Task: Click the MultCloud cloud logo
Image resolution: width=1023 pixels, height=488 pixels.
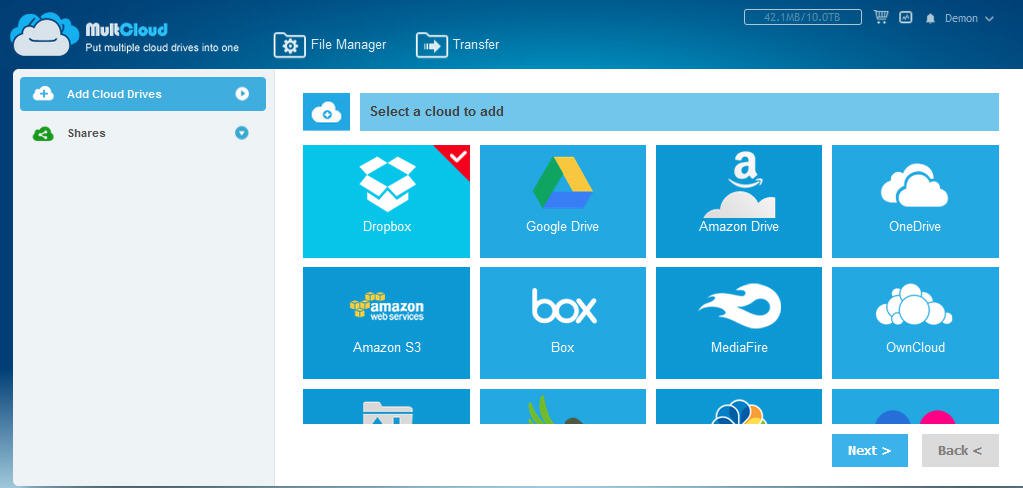Action: tap(44, 34)
